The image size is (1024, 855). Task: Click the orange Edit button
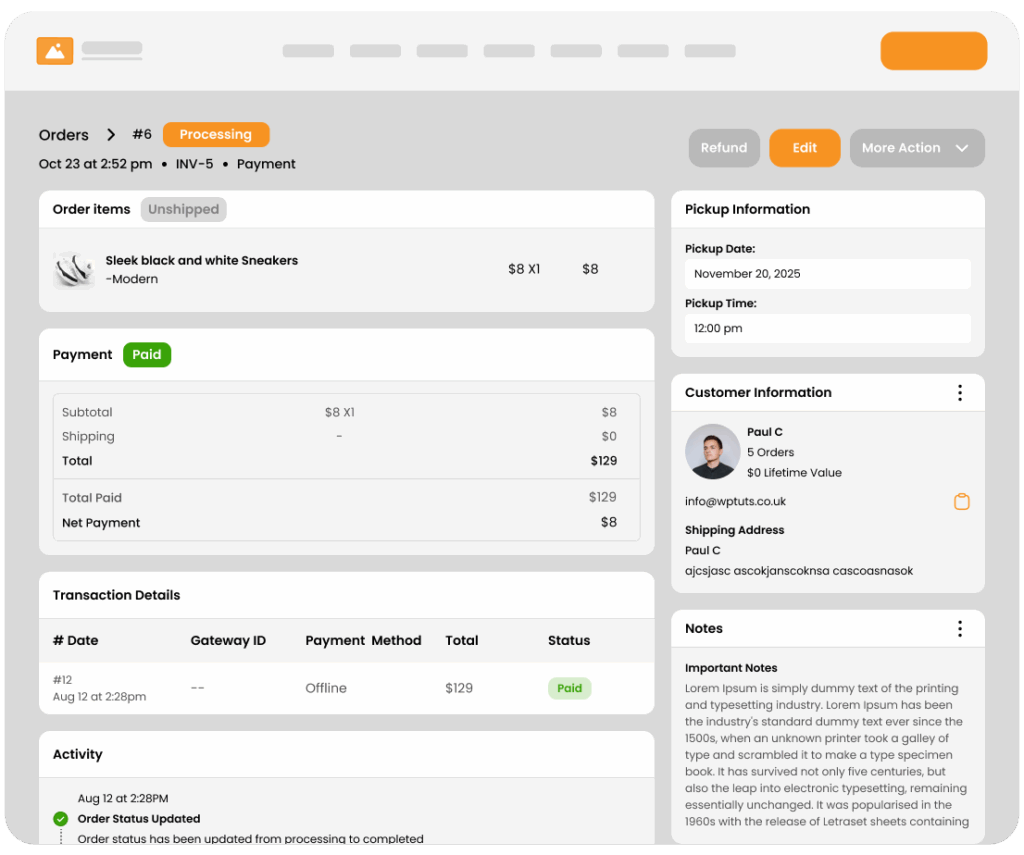804,148
